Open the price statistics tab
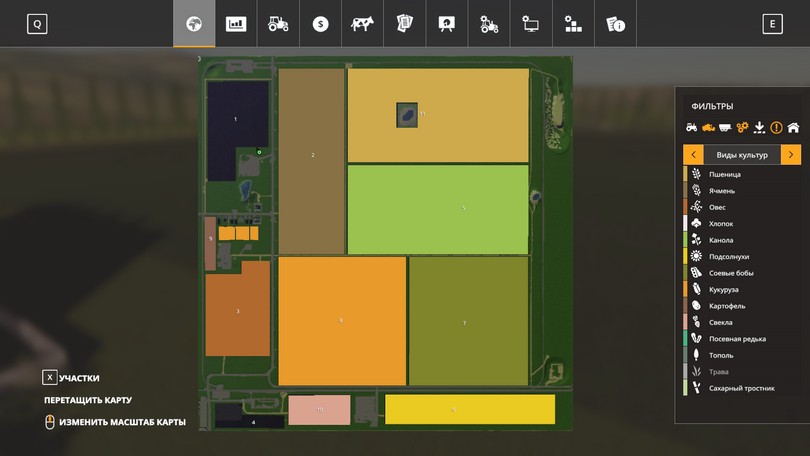The width and height of the screenshot is (810, 456). pos(236,25)
